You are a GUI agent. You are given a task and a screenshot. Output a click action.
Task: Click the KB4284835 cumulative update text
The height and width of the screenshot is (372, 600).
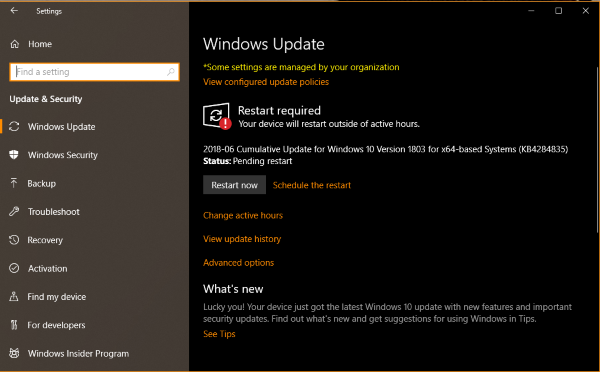click(x=385, y=149)
